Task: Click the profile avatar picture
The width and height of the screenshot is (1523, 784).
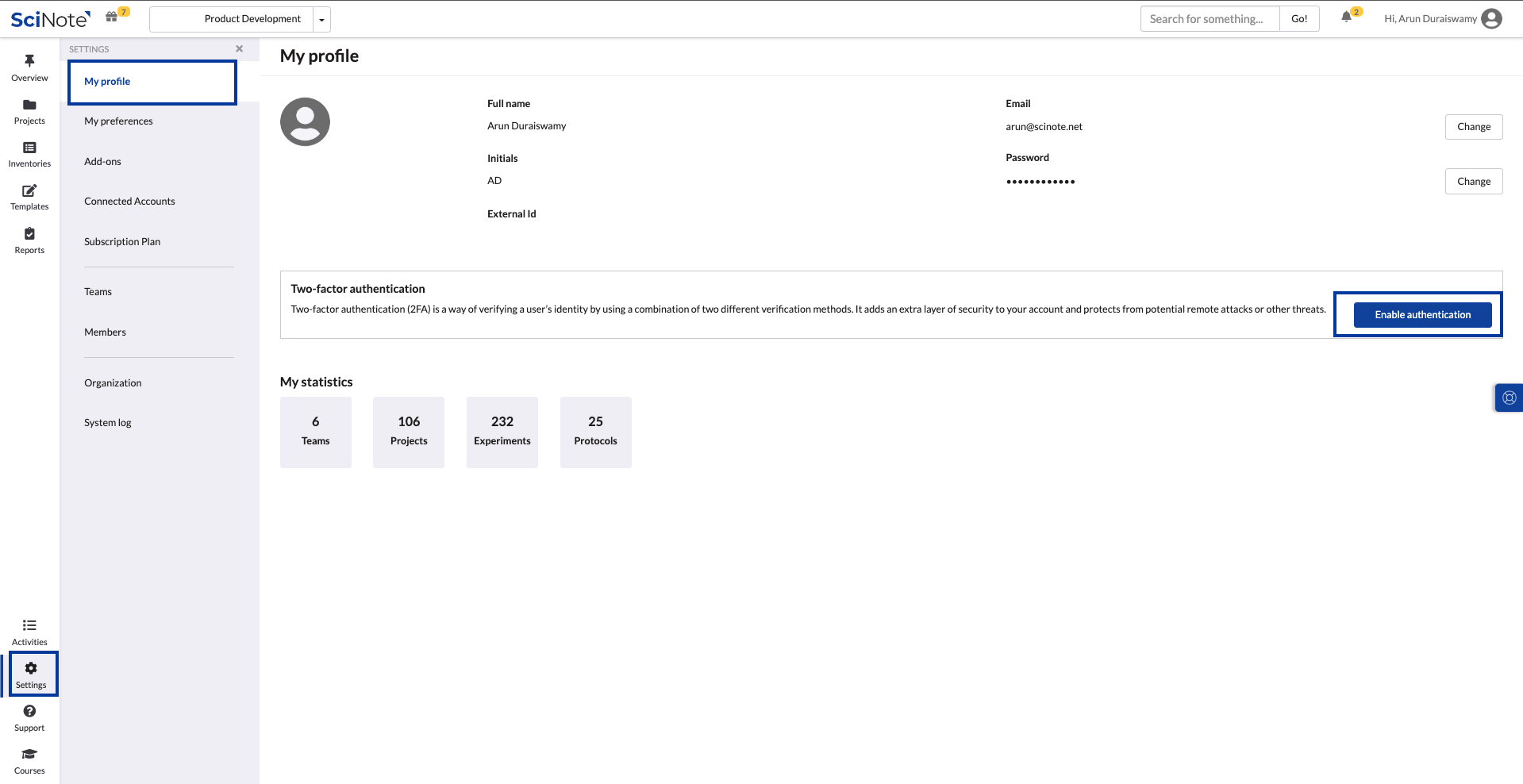Action: click(x=305, y=122)
